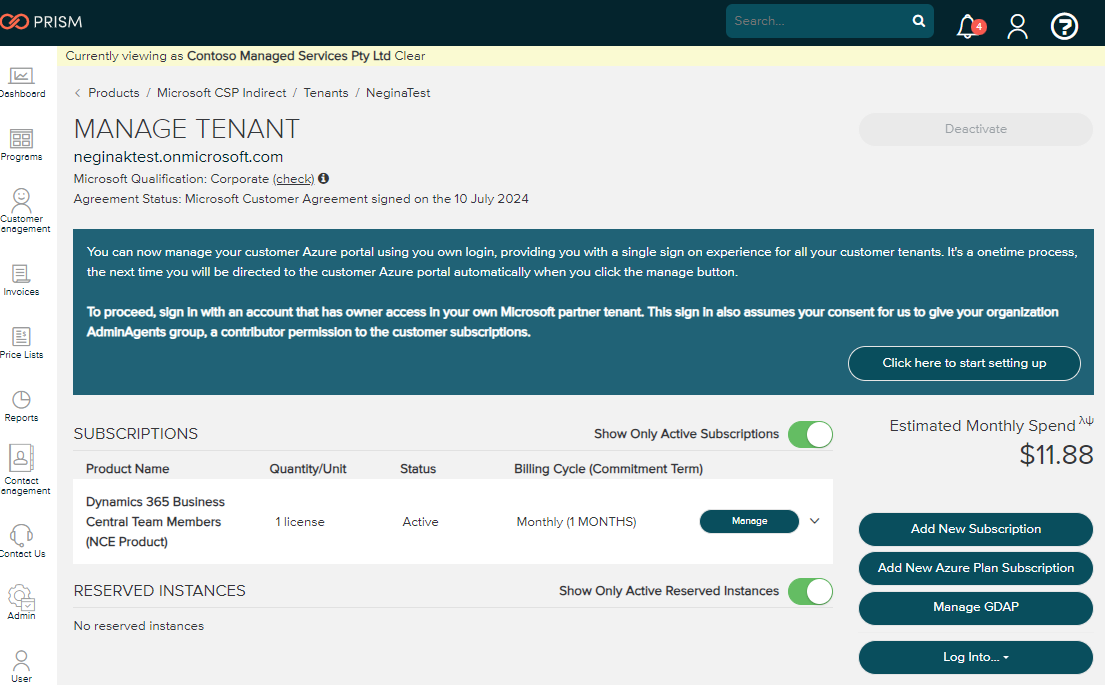The width and height of the screenshot is (1105, 685).
Task: Click the Product Name column header
Action: coord(128,469)
